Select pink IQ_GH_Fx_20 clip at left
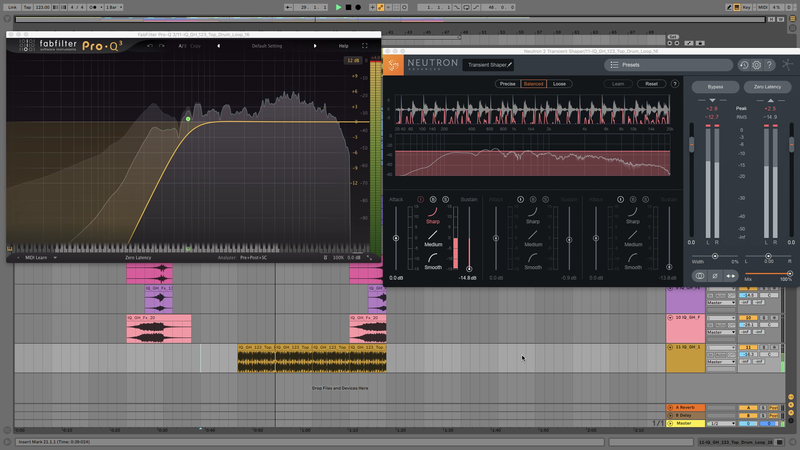Screen dimensions: 800x450 pyautogui.click(x=159, y=329)
